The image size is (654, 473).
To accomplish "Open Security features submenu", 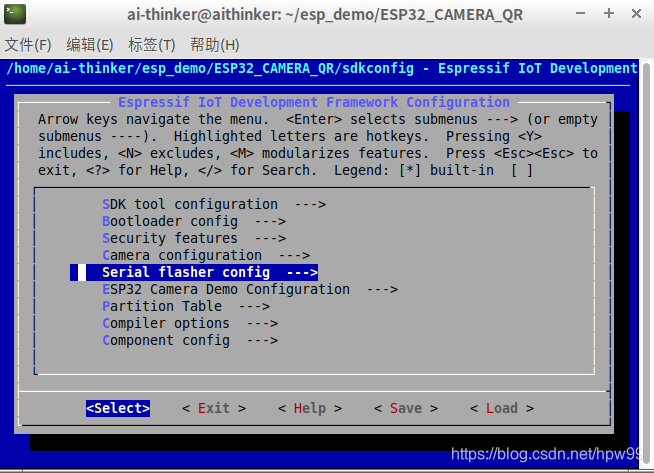I will pyautogui.click(x=194, y=238).
